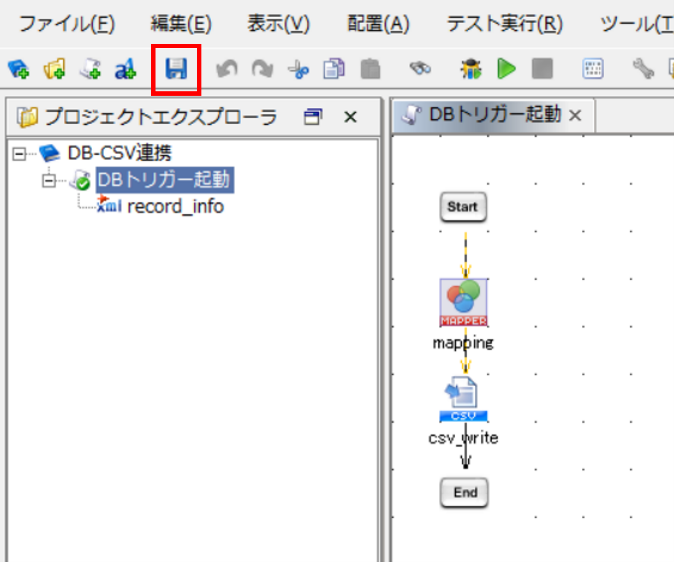Open settings with the wrench icon

click(643, 69)
